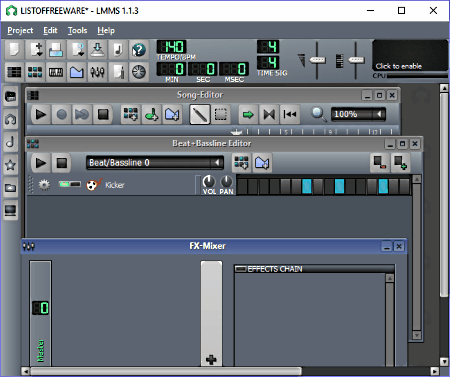Open the instrument plugins sidebar tab

click(10, 96)
